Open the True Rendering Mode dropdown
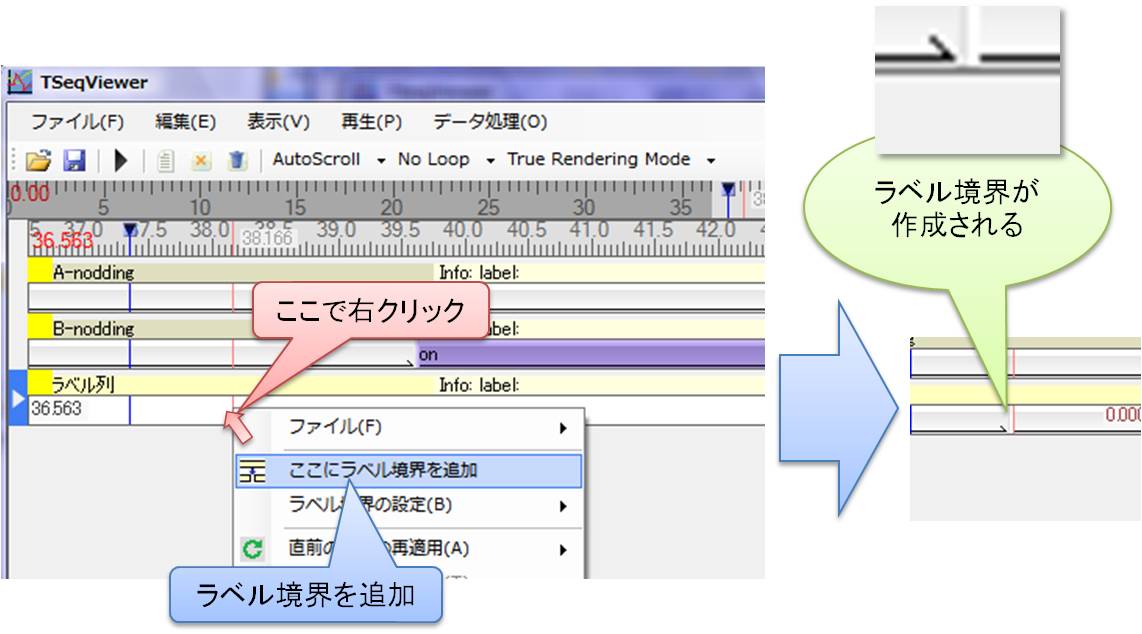1142x634 pixels. tap(610, 159)
